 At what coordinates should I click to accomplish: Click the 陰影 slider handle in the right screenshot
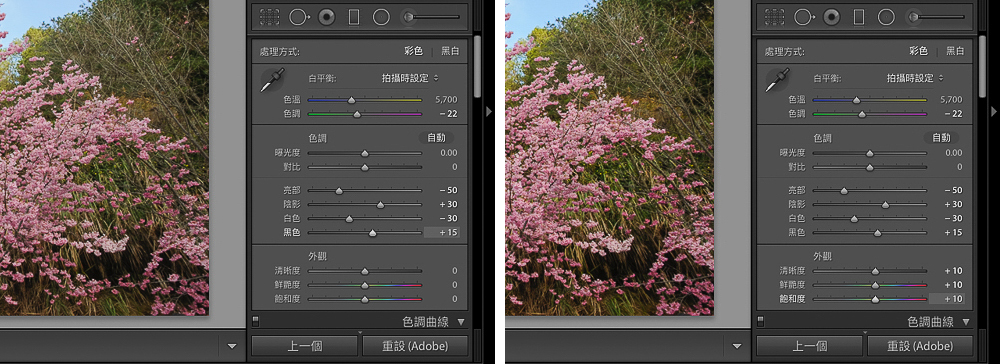(885, 205)
